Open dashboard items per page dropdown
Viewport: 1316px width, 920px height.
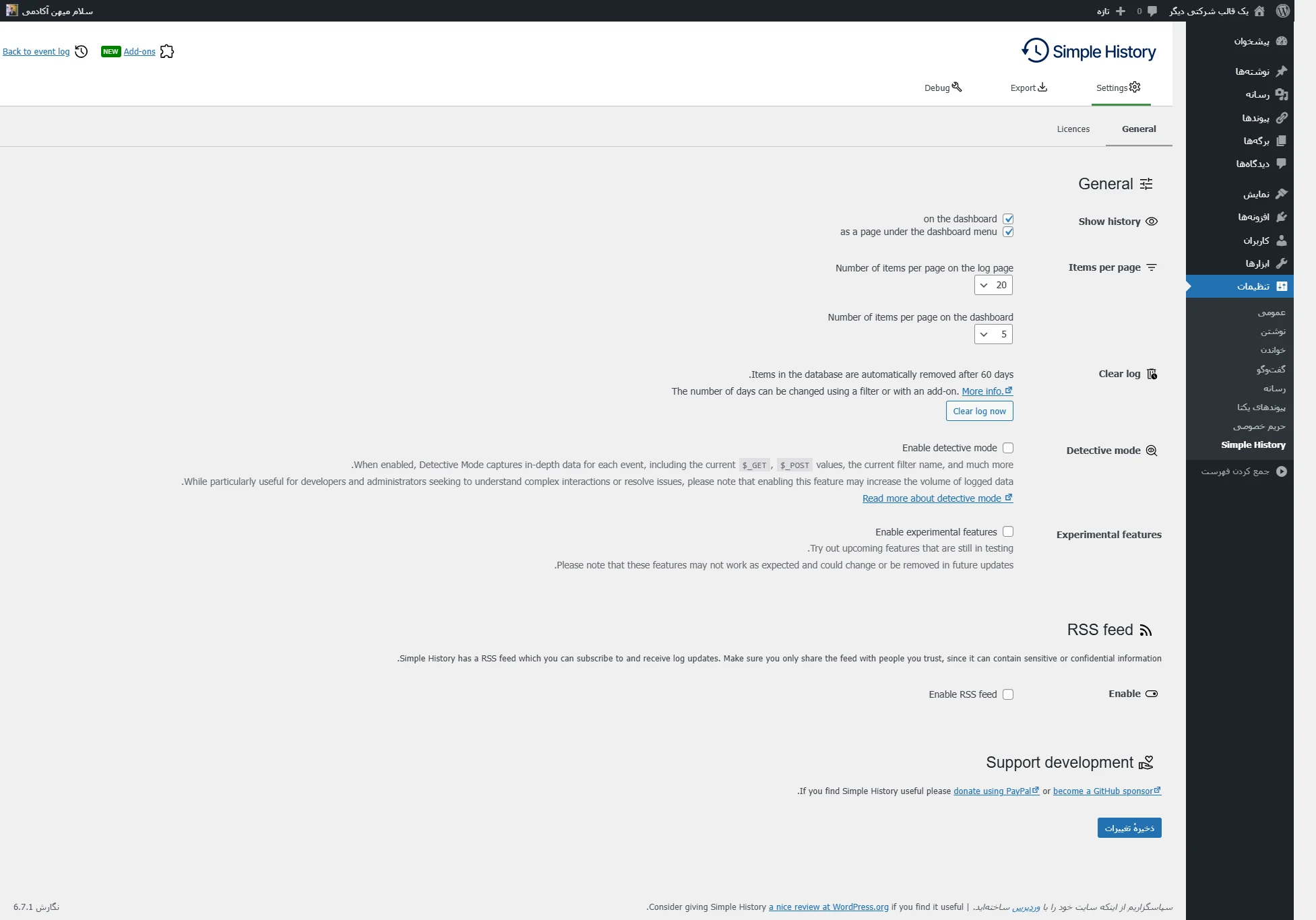[x=993, y=335]
